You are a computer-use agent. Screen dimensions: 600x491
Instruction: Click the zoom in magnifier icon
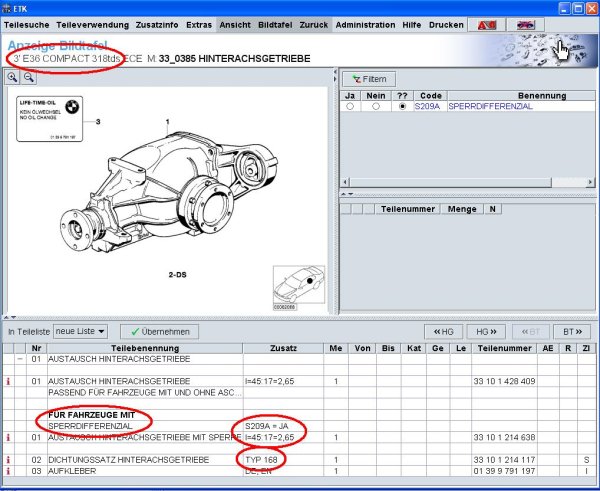[x=13, y=77]
